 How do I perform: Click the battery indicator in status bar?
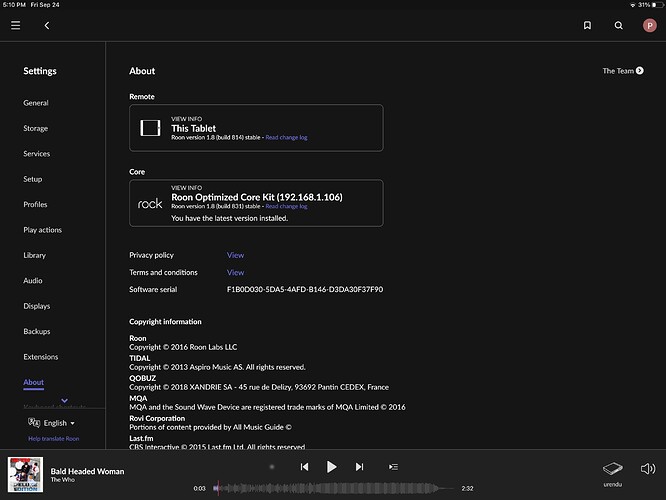point(658,5)
